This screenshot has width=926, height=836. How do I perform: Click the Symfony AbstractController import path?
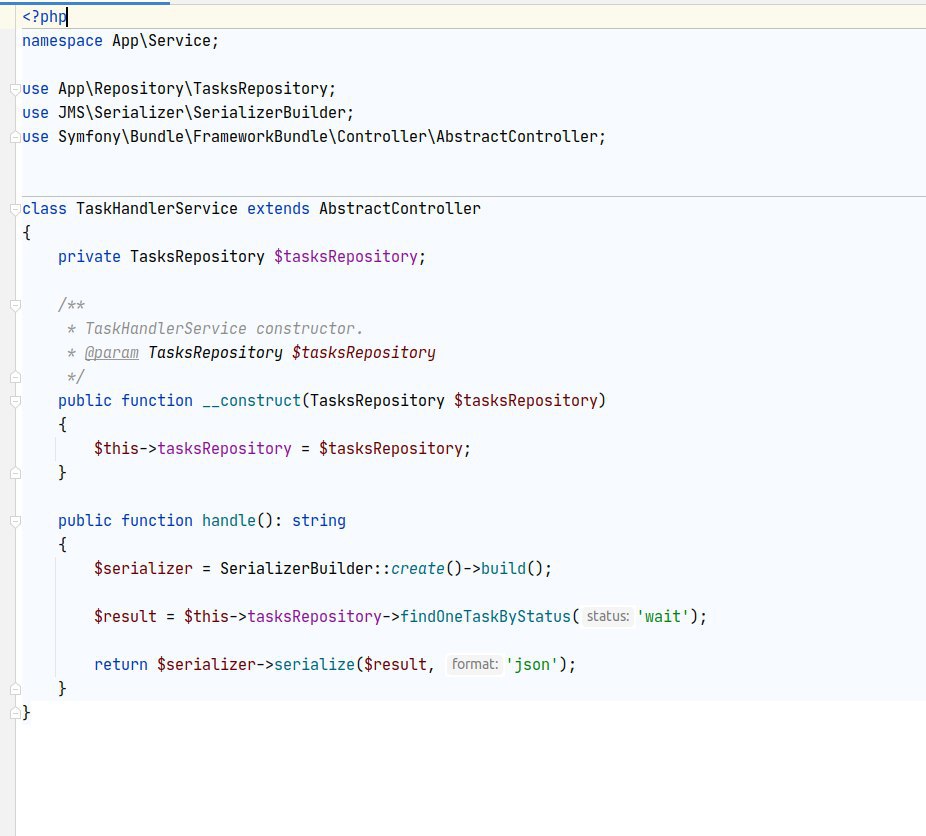coord(328,137)
